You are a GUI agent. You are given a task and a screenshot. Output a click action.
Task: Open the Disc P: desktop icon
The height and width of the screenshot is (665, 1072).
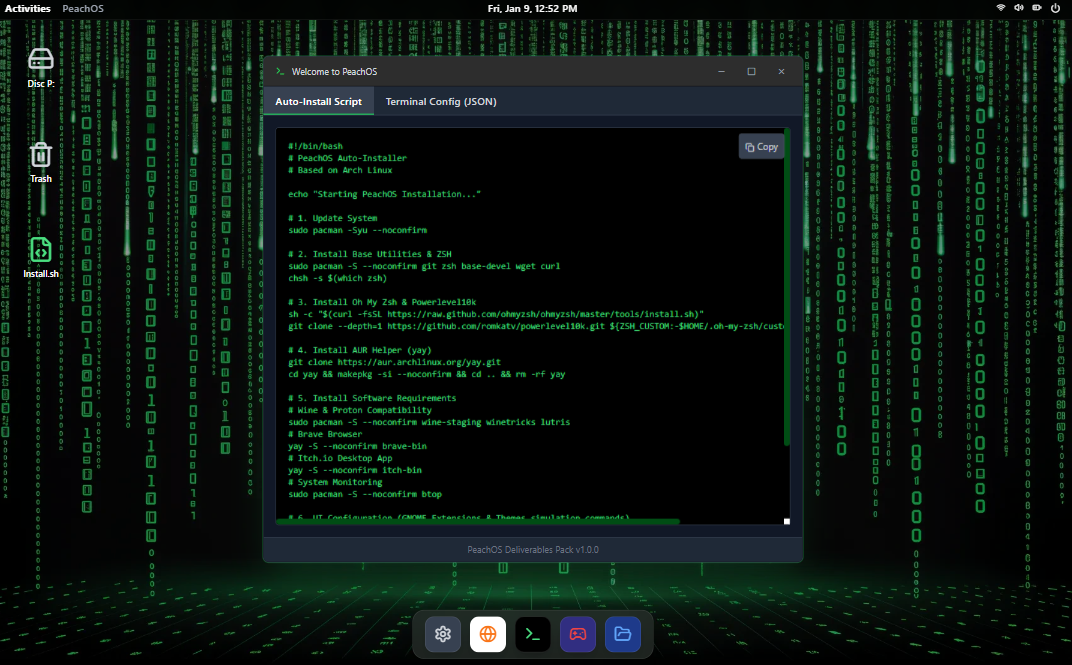pos(40,66)
